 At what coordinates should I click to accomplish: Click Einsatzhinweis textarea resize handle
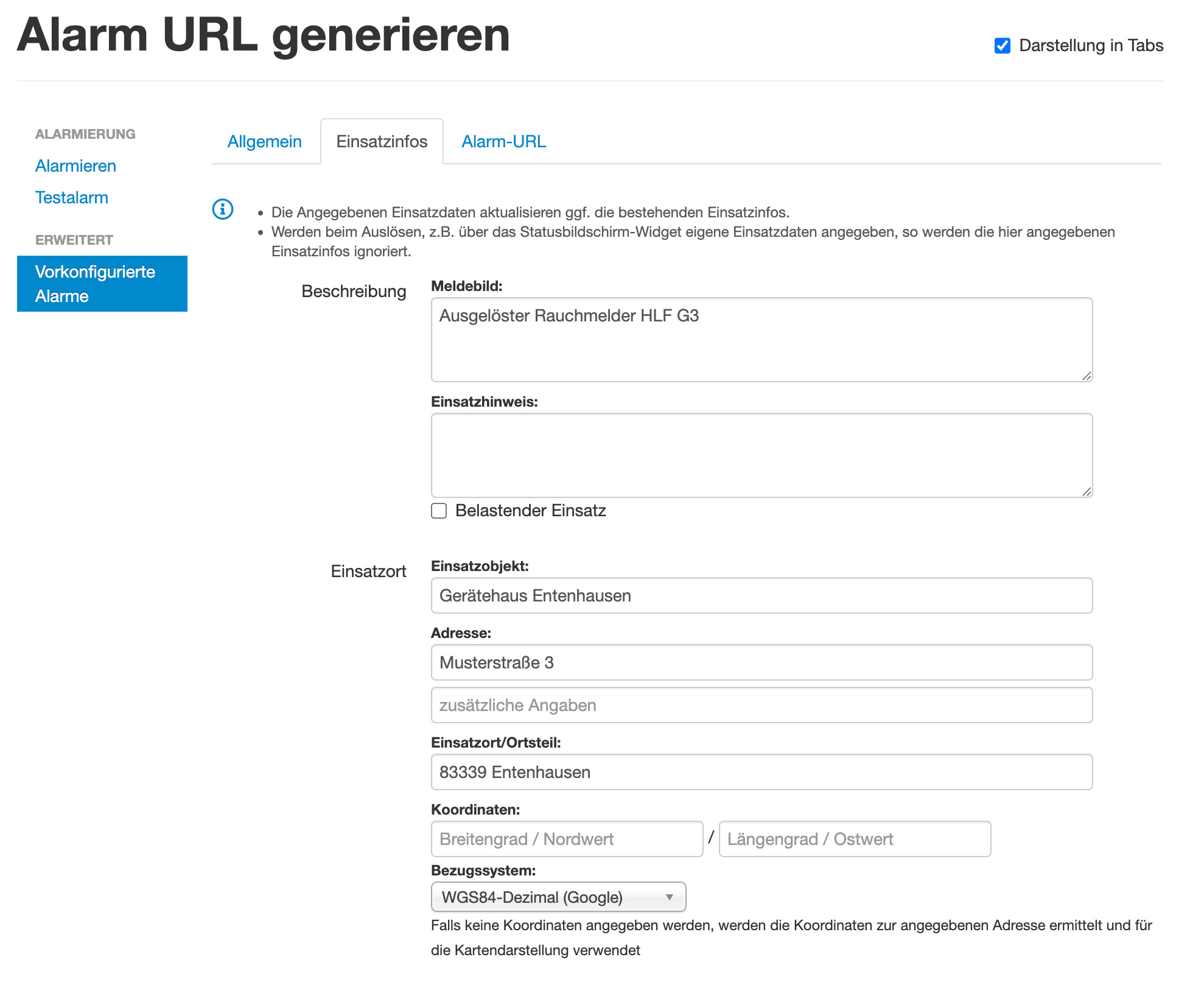(x=1087, y=492)
